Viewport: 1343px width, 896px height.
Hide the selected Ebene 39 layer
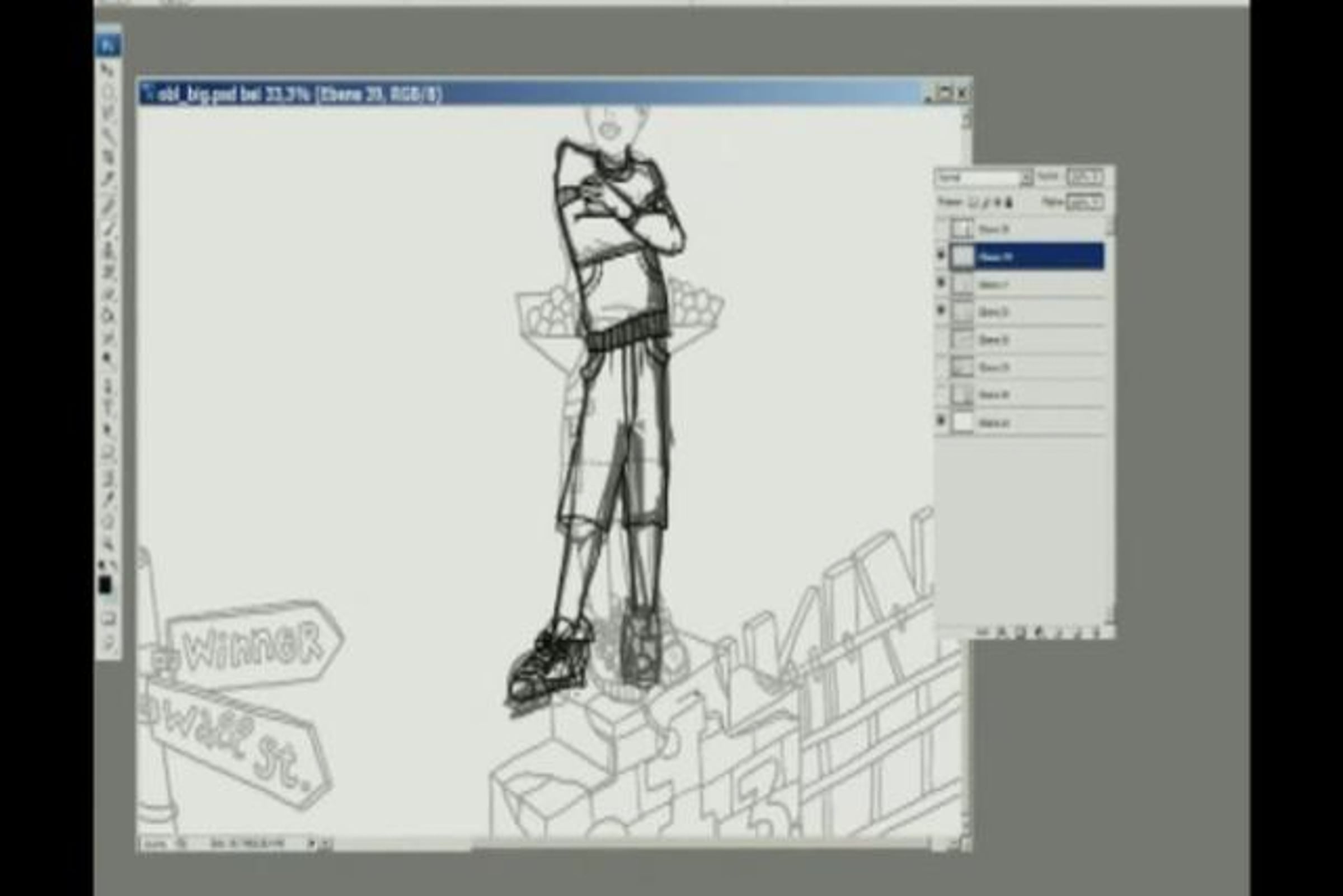click(941, 255)
